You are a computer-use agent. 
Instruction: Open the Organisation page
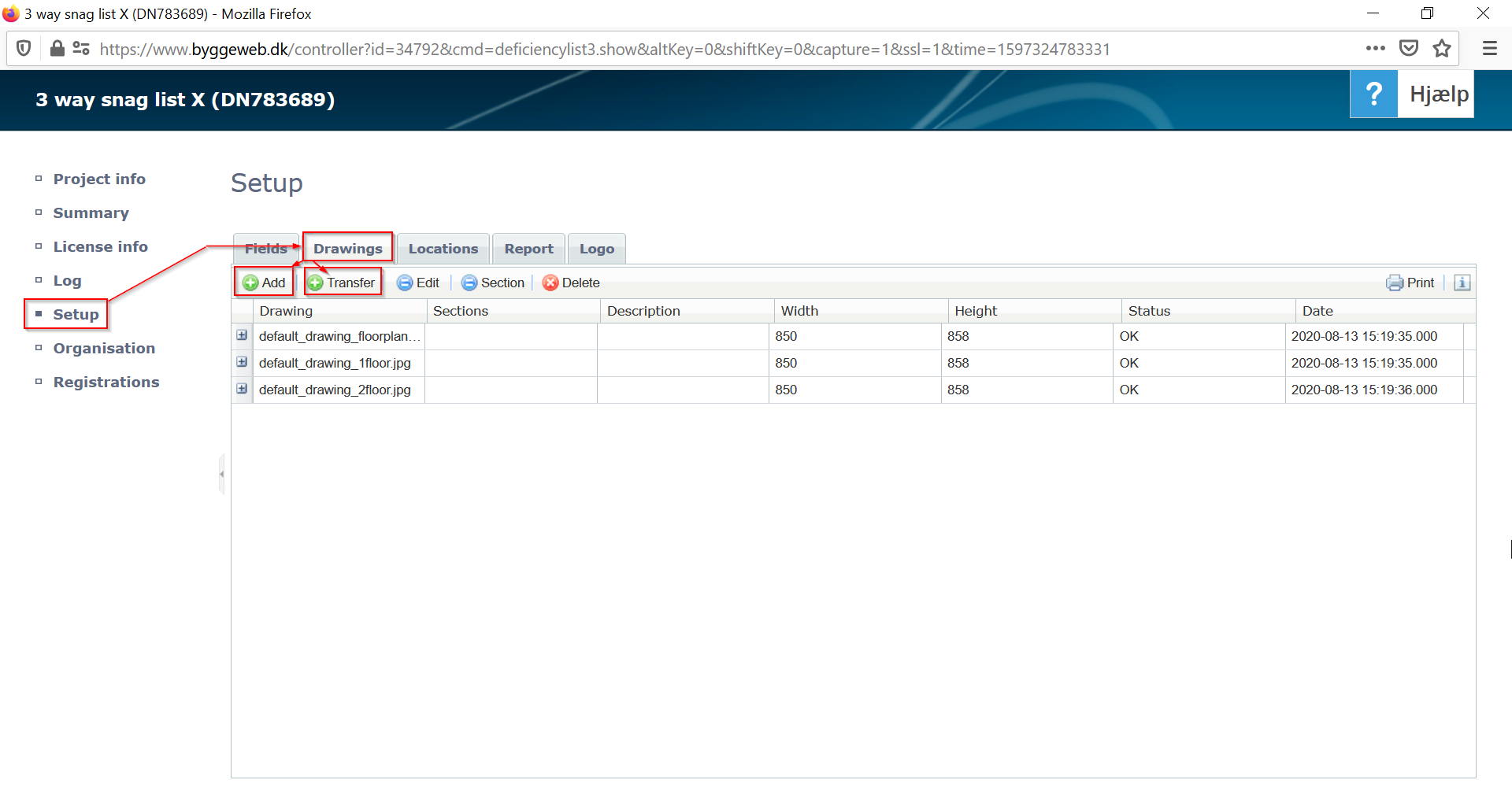click(104, 348)
